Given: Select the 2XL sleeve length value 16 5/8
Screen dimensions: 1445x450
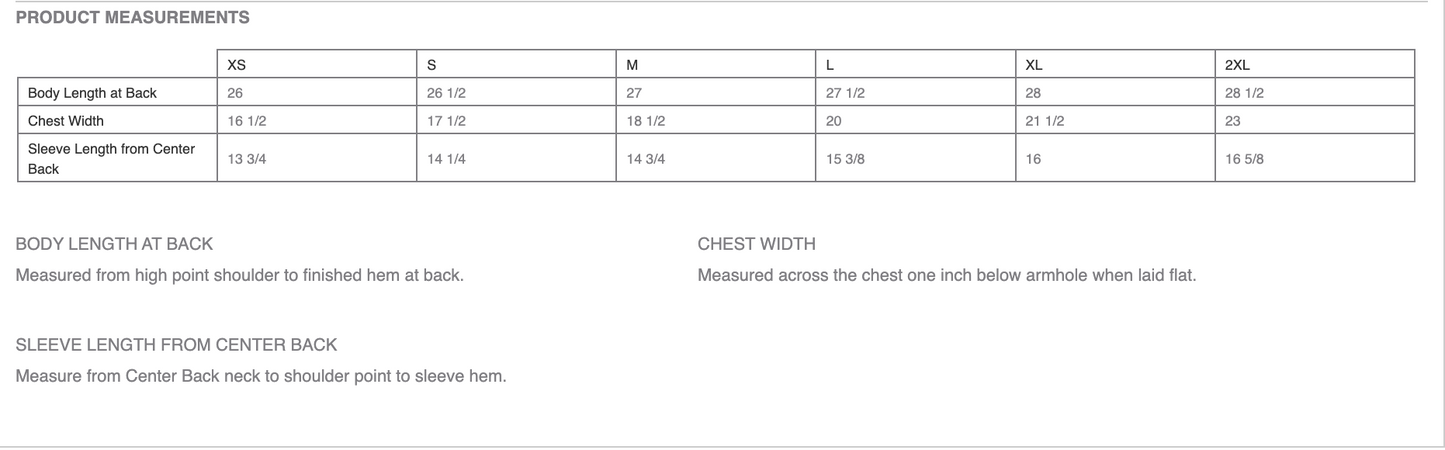Looking at the screenshot, I should (x=1245, y=159).
